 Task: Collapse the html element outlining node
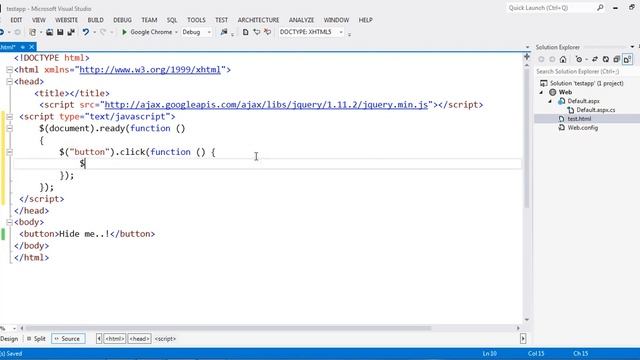9,70
